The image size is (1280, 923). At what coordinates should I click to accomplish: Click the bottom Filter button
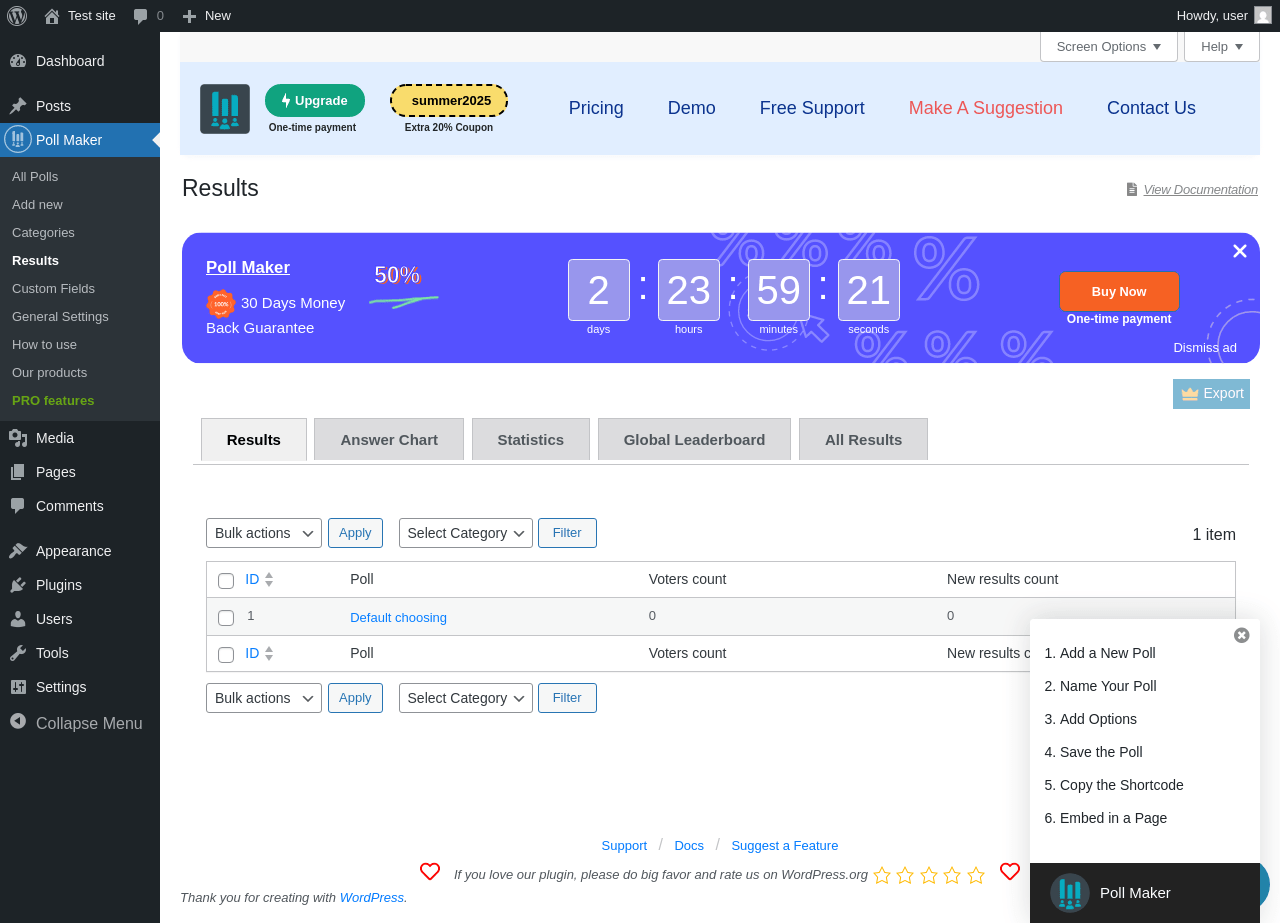[567, 698]
